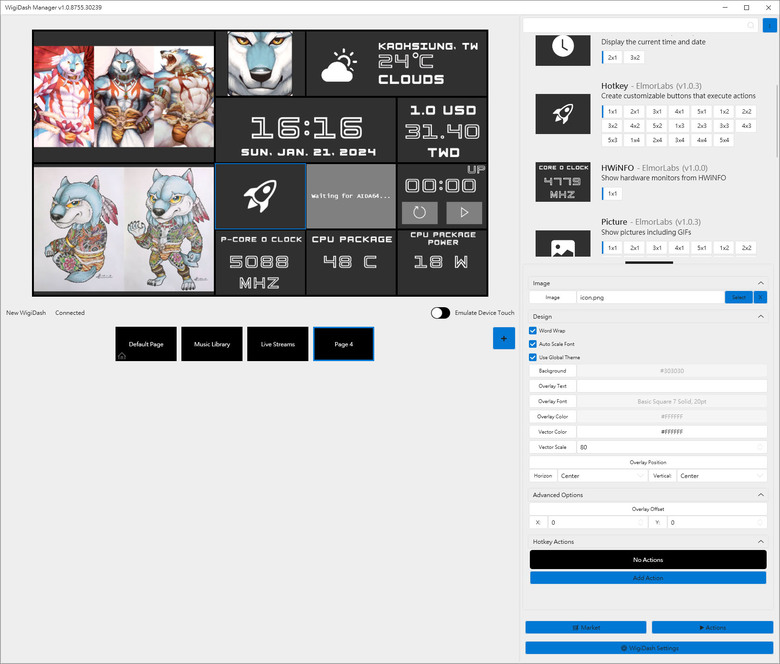Clear the image with the X button
The width and height of the screenshot is (780, 664).
(760, 297)
